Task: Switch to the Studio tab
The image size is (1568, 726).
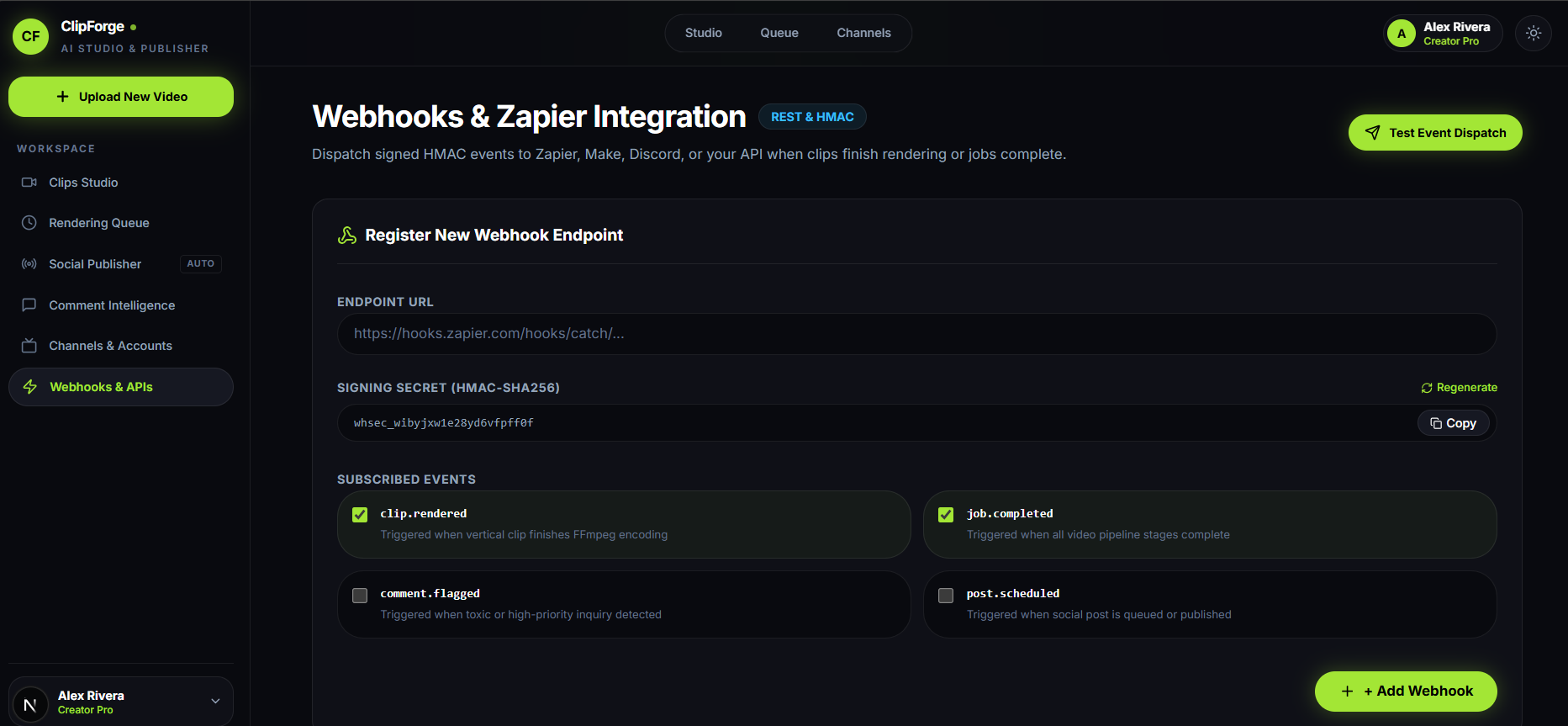Action: point(704,33)
